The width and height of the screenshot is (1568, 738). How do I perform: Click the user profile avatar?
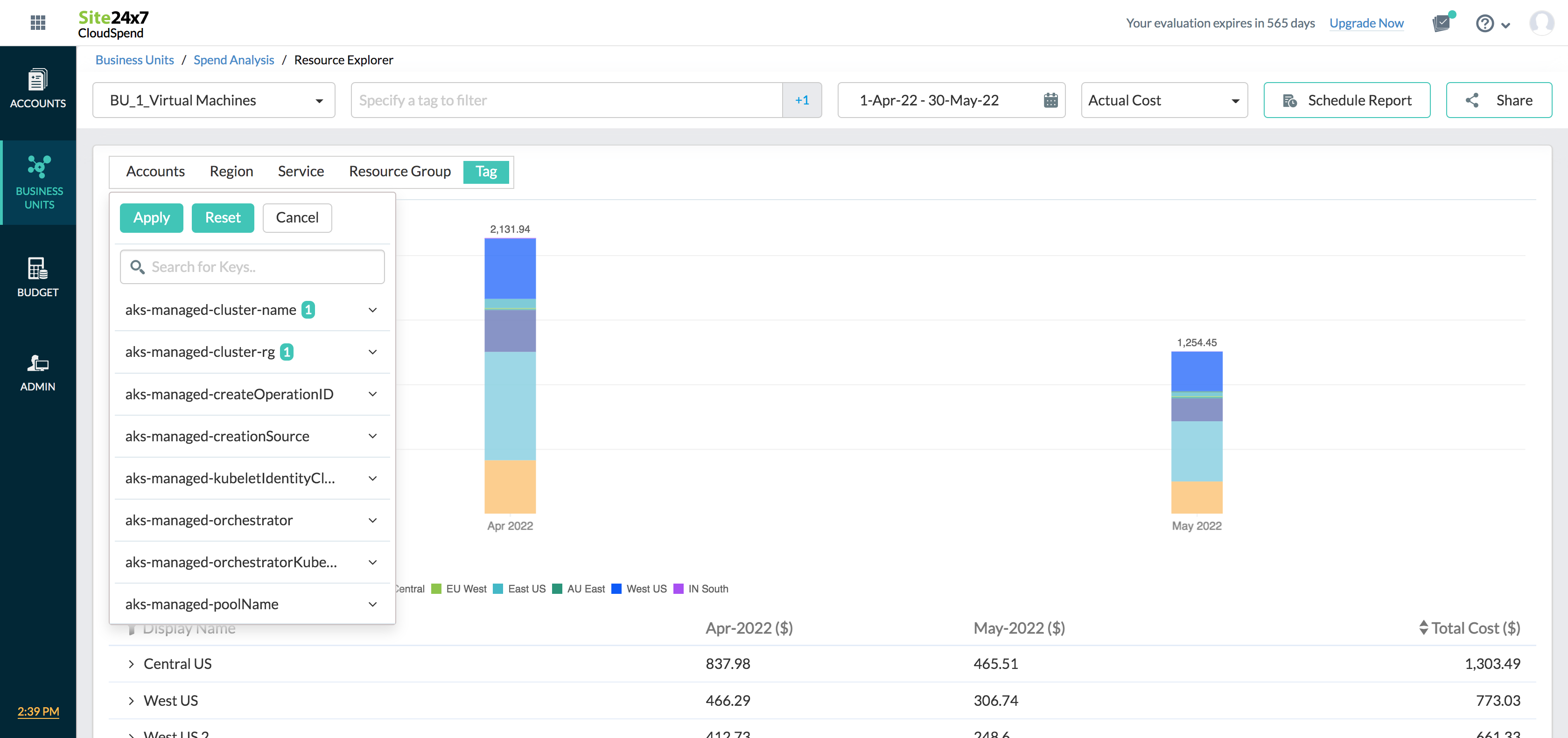pos(1541,23)
